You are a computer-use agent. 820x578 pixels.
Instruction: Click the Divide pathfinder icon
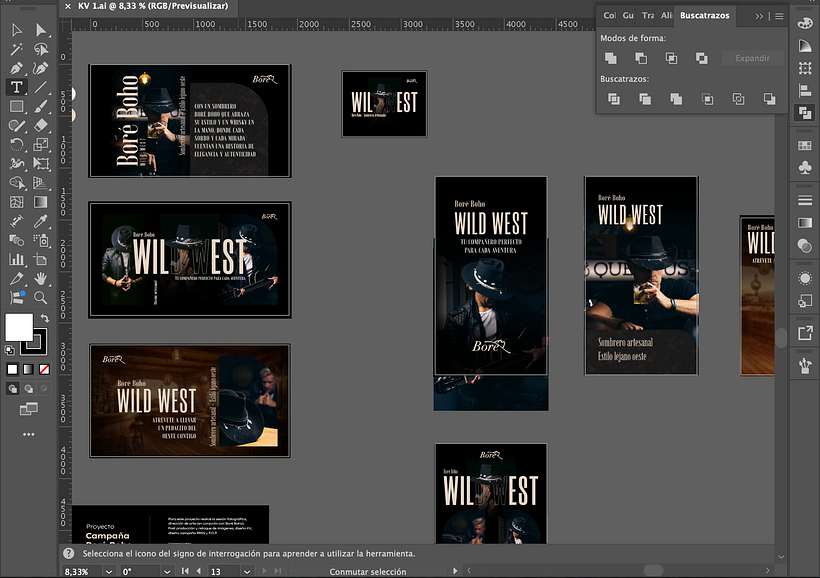tap(614, 99)
